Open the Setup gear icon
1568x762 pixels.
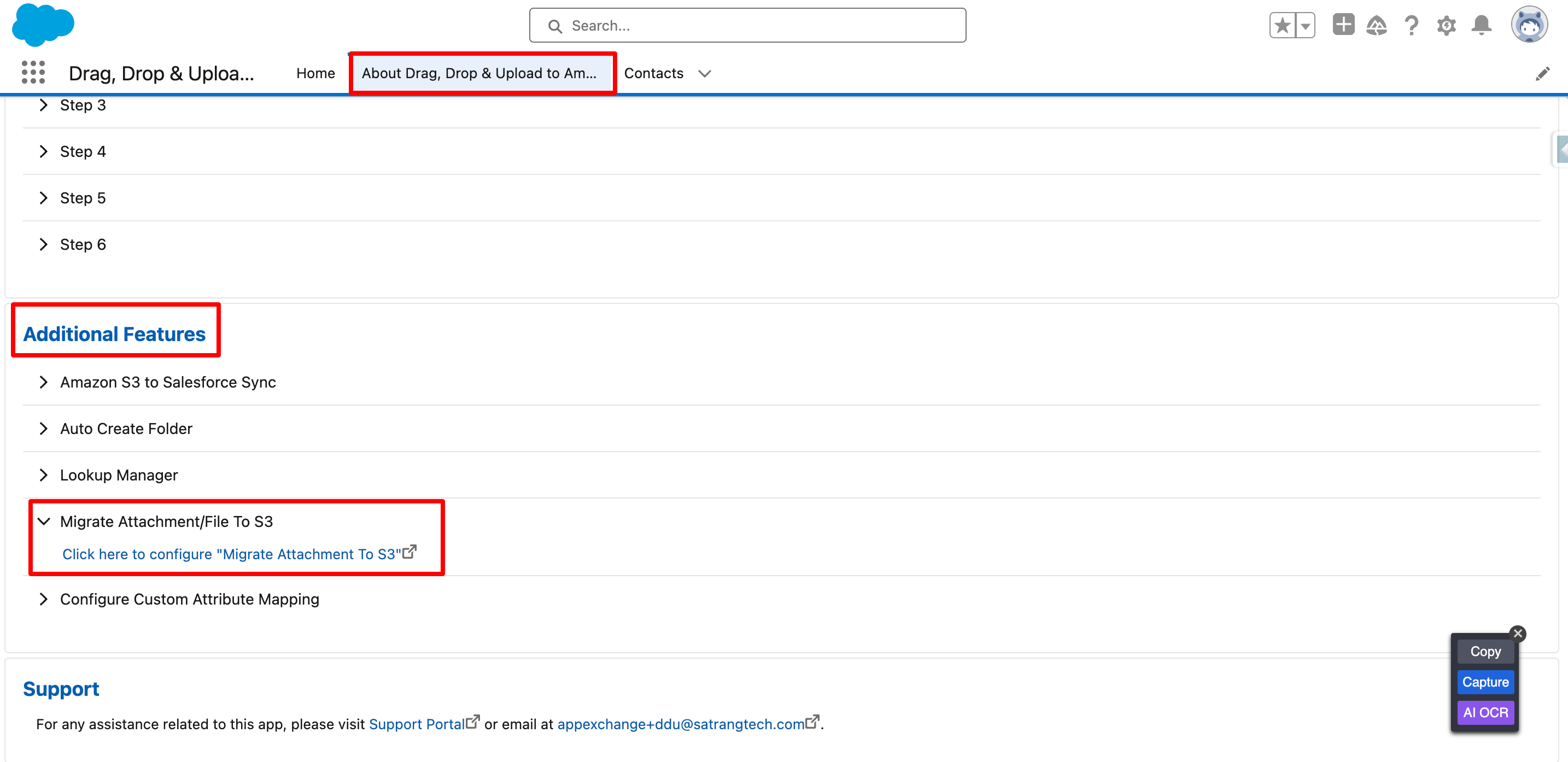(1446, 26)
